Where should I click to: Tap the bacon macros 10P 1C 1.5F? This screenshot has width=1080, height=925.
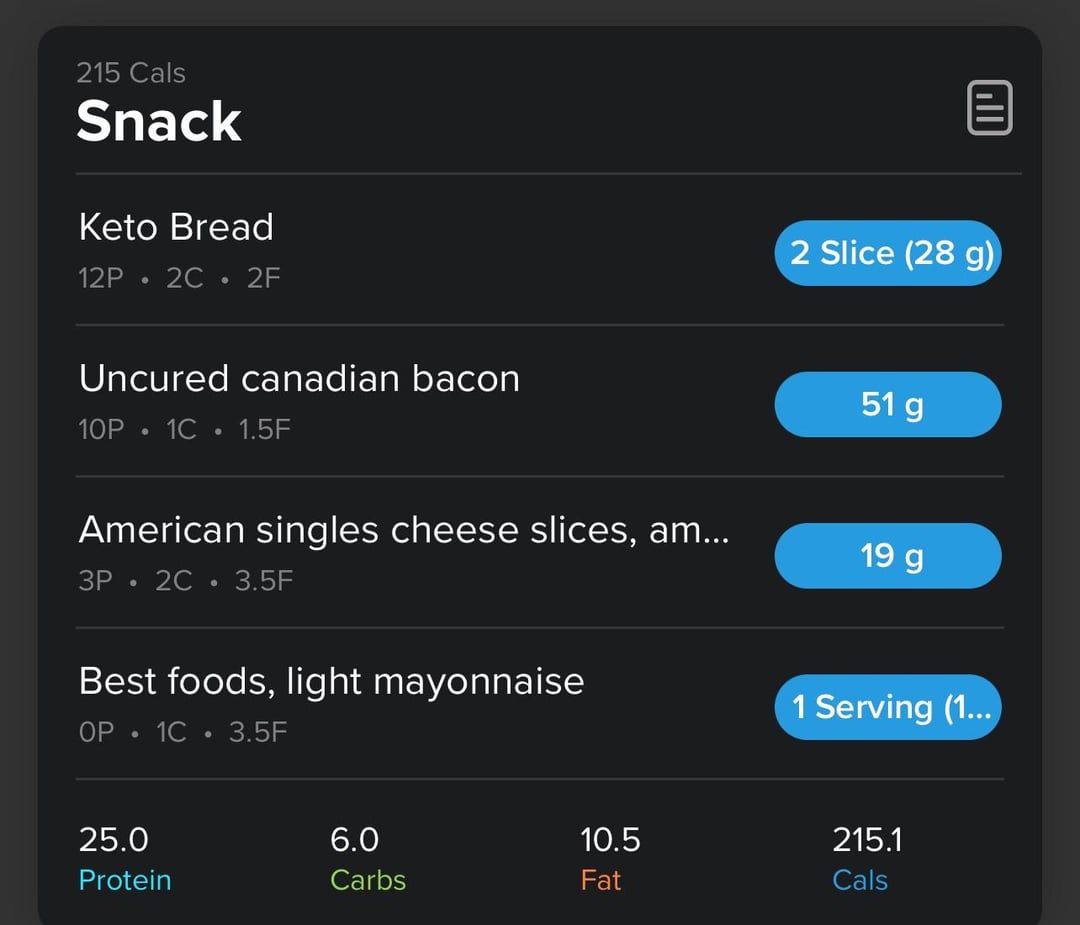(x=185, y=430)
